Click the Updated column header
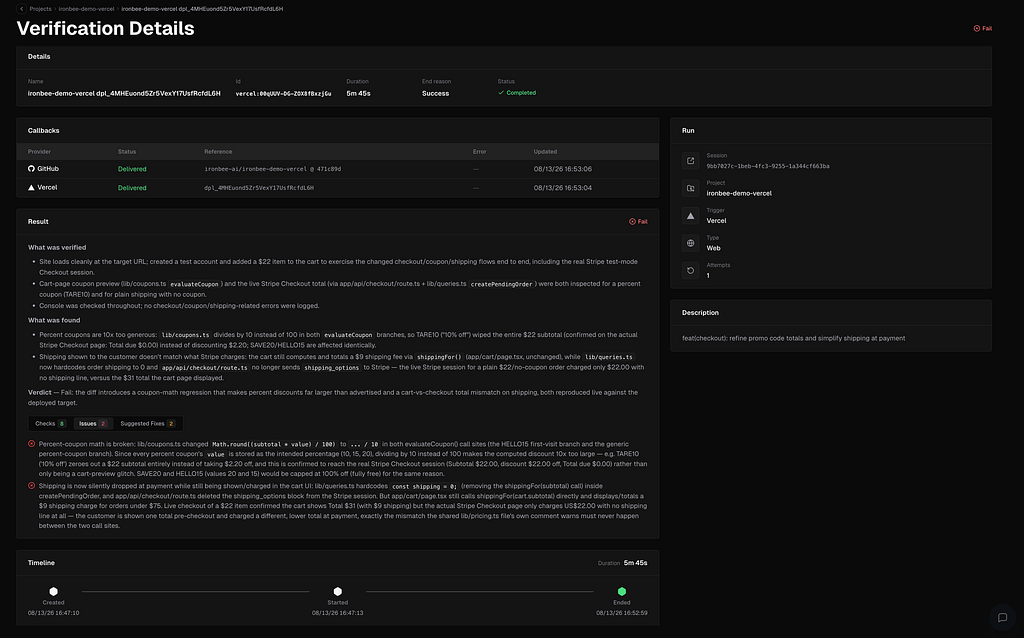The width and height of the screenshot is (1024, 638). click(x=545, y=152)
